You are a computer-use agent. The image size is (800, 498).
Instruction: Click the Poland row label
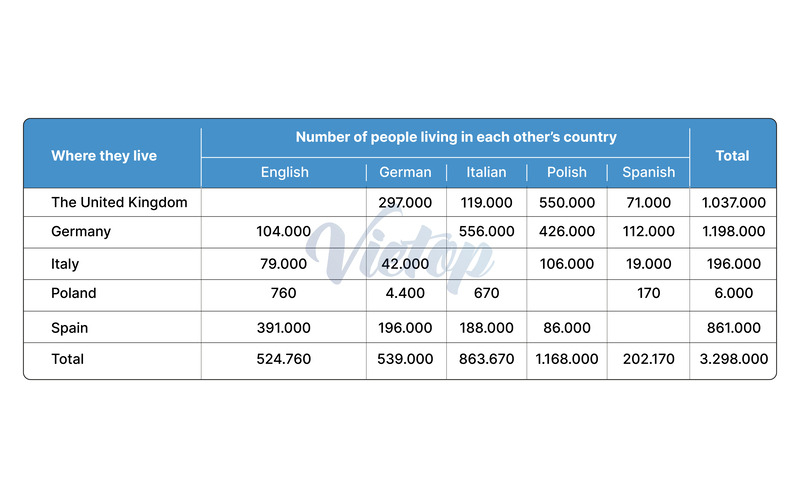point(73,293)
